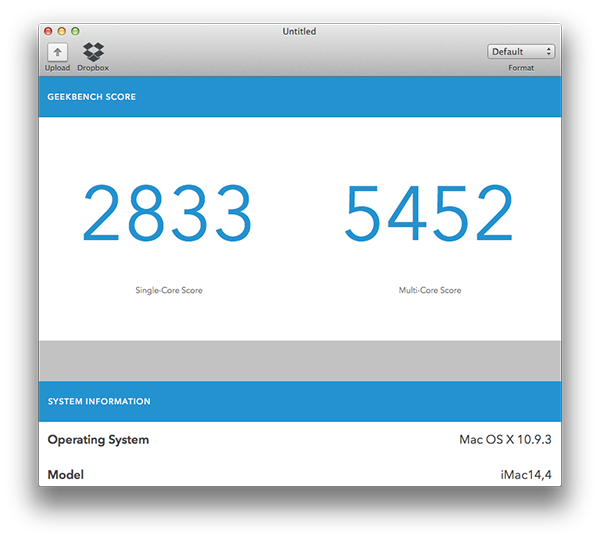
Task: Minimize the window with yellow button
Action: (x=62, y=31)
